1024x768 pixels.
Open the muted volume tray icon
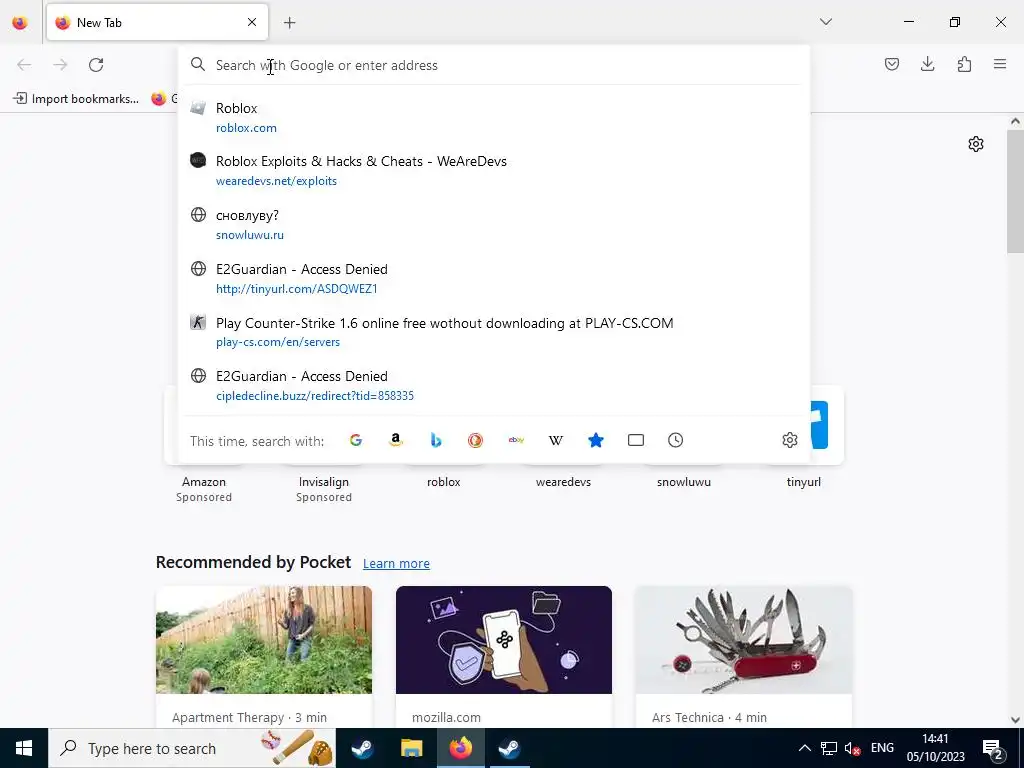852,748
